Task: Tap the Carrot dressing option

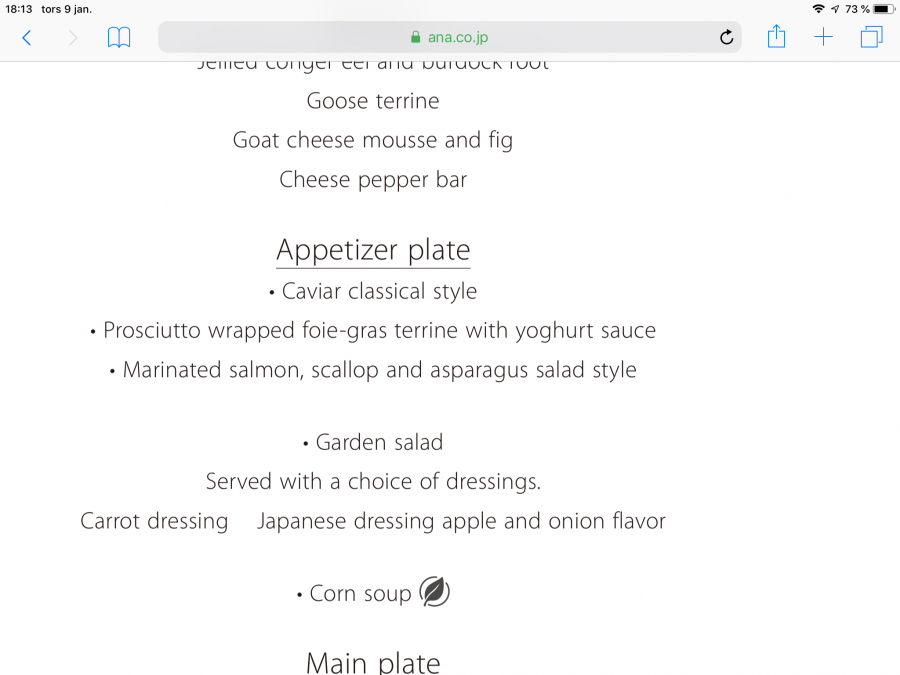Action: [x=154, y=521]
